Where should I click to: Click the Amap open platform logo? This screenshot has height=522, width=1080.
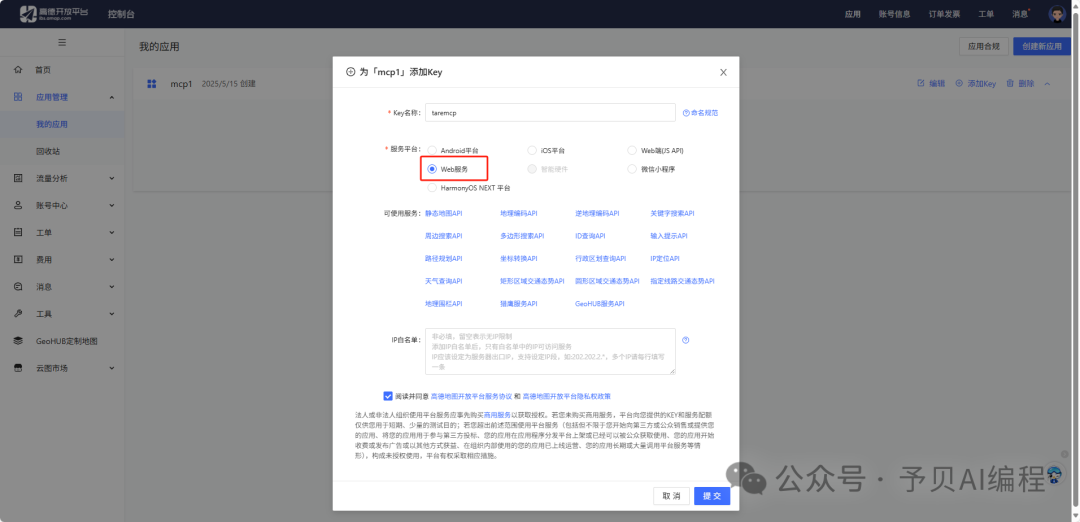[x=54, y=14]
